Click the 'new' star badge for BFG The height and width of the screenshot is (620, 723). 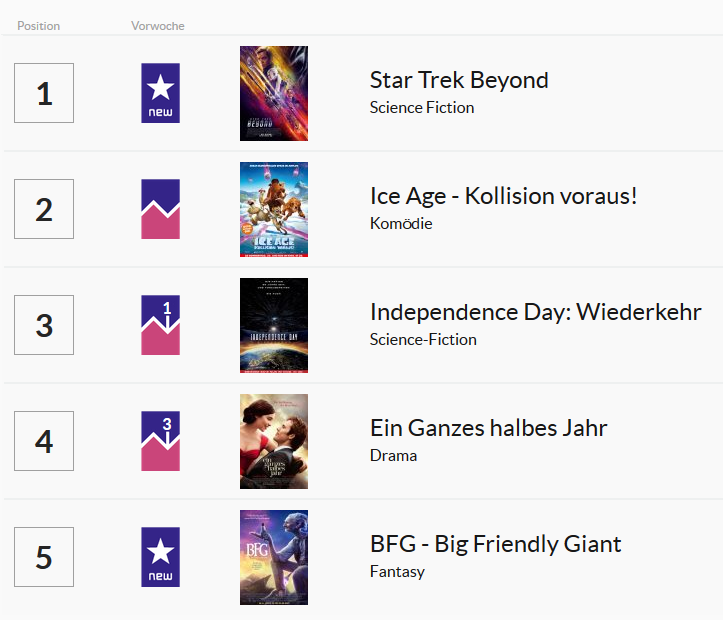[160, 557]
